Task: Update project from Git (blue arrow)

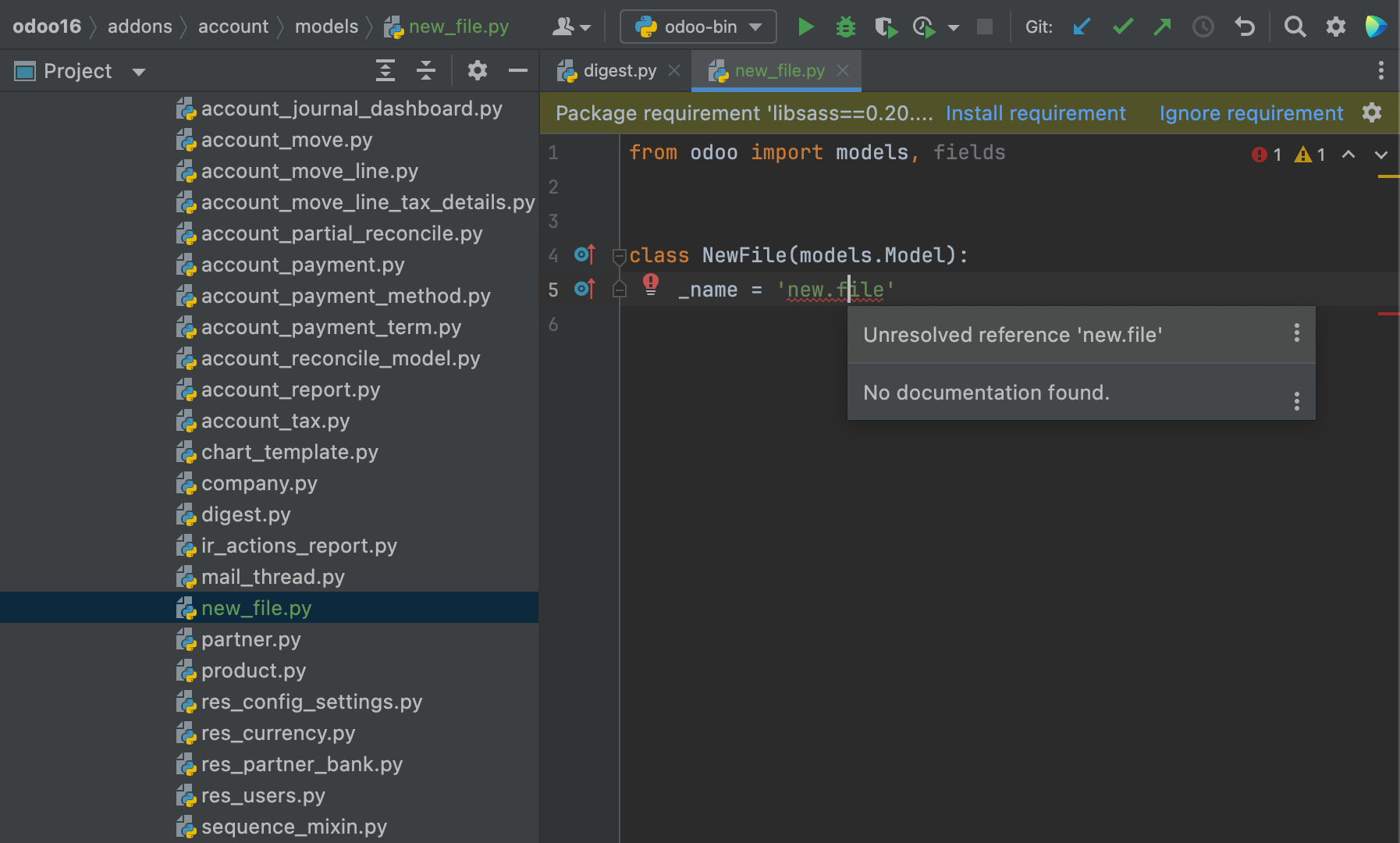Action: (1082, 27)
